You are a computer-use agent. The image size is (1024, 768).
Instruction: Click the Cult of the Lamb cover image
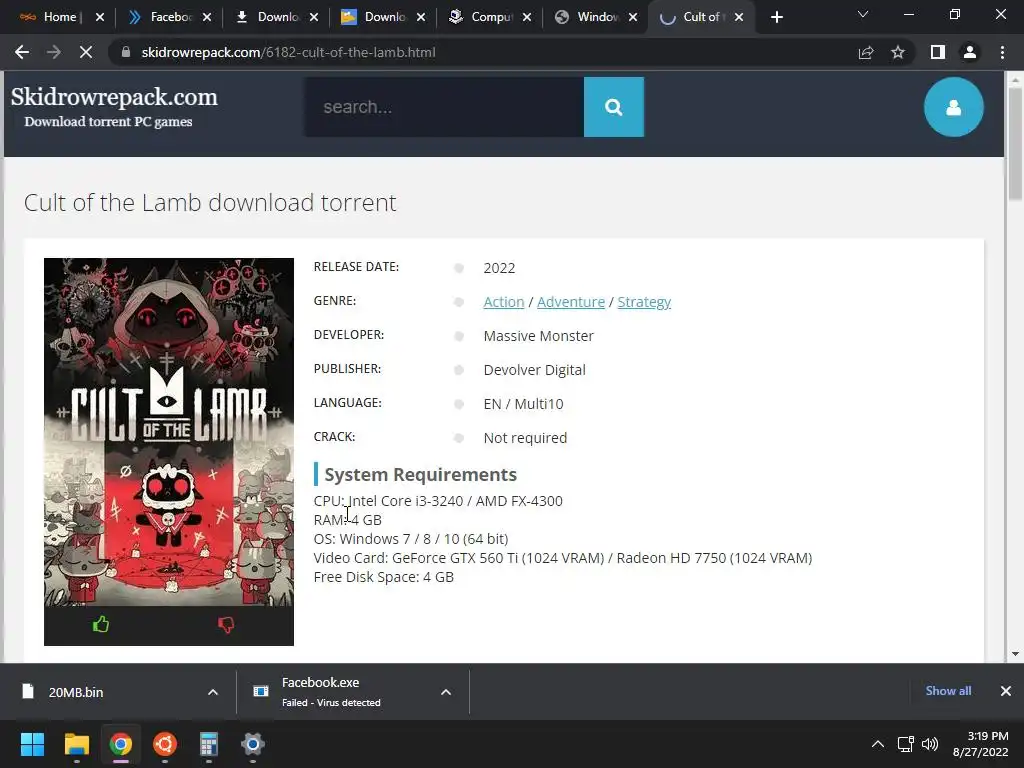(168, 432)
